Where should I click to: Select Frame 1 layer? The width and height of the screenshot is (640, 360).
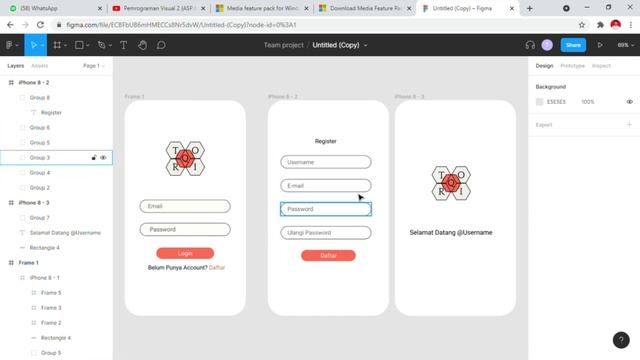[x=56, y=262]
